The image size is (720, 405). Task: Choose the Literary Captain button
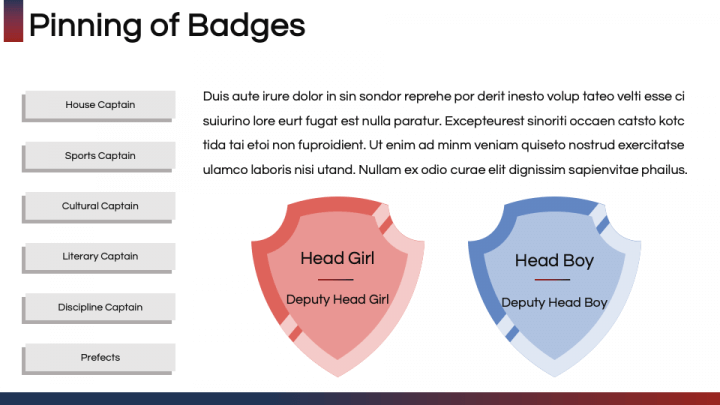tap(99, 257)
